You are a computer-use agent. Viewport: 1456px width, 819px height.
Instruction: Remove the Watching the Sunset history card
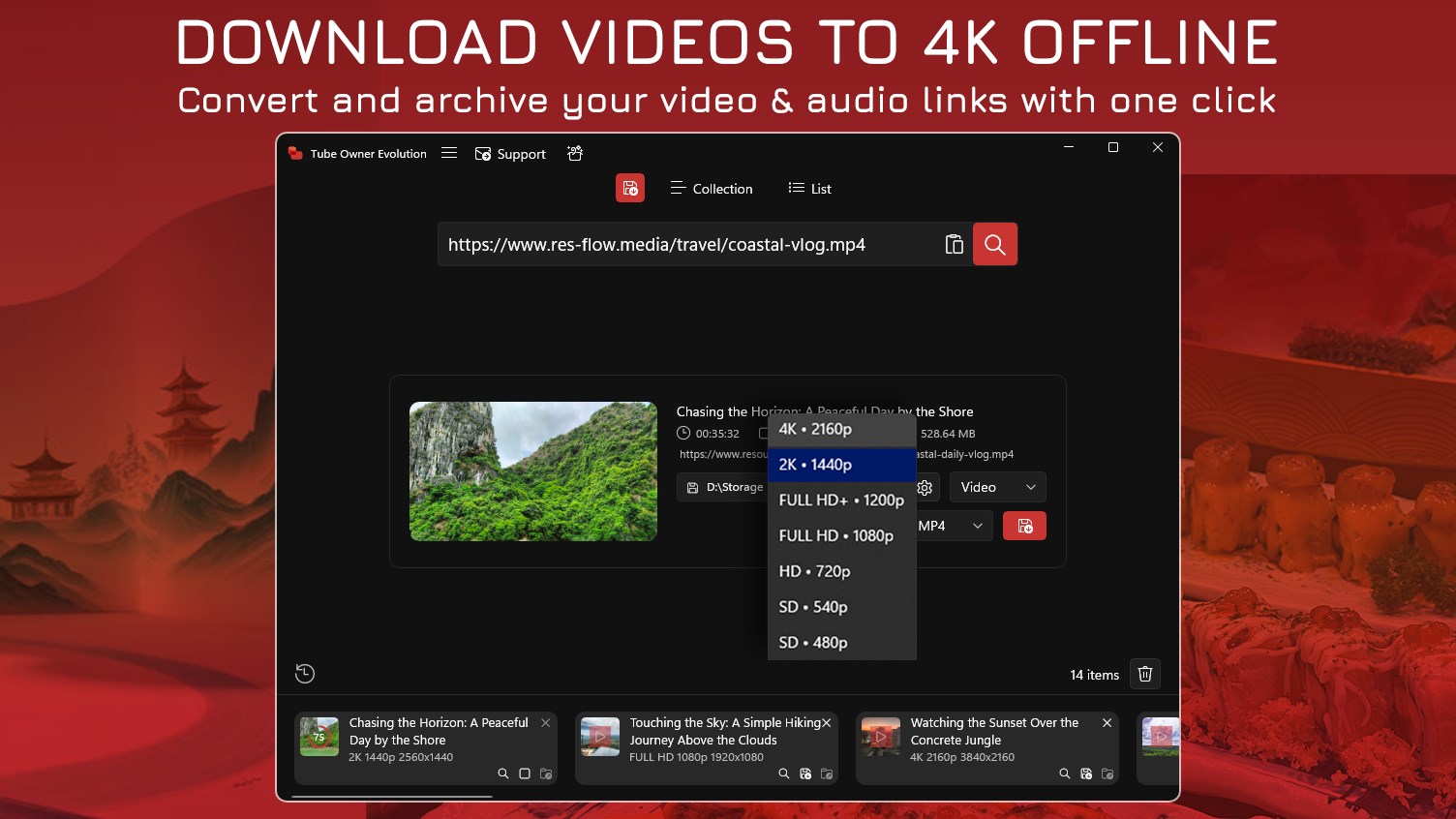pos(1107,723)
